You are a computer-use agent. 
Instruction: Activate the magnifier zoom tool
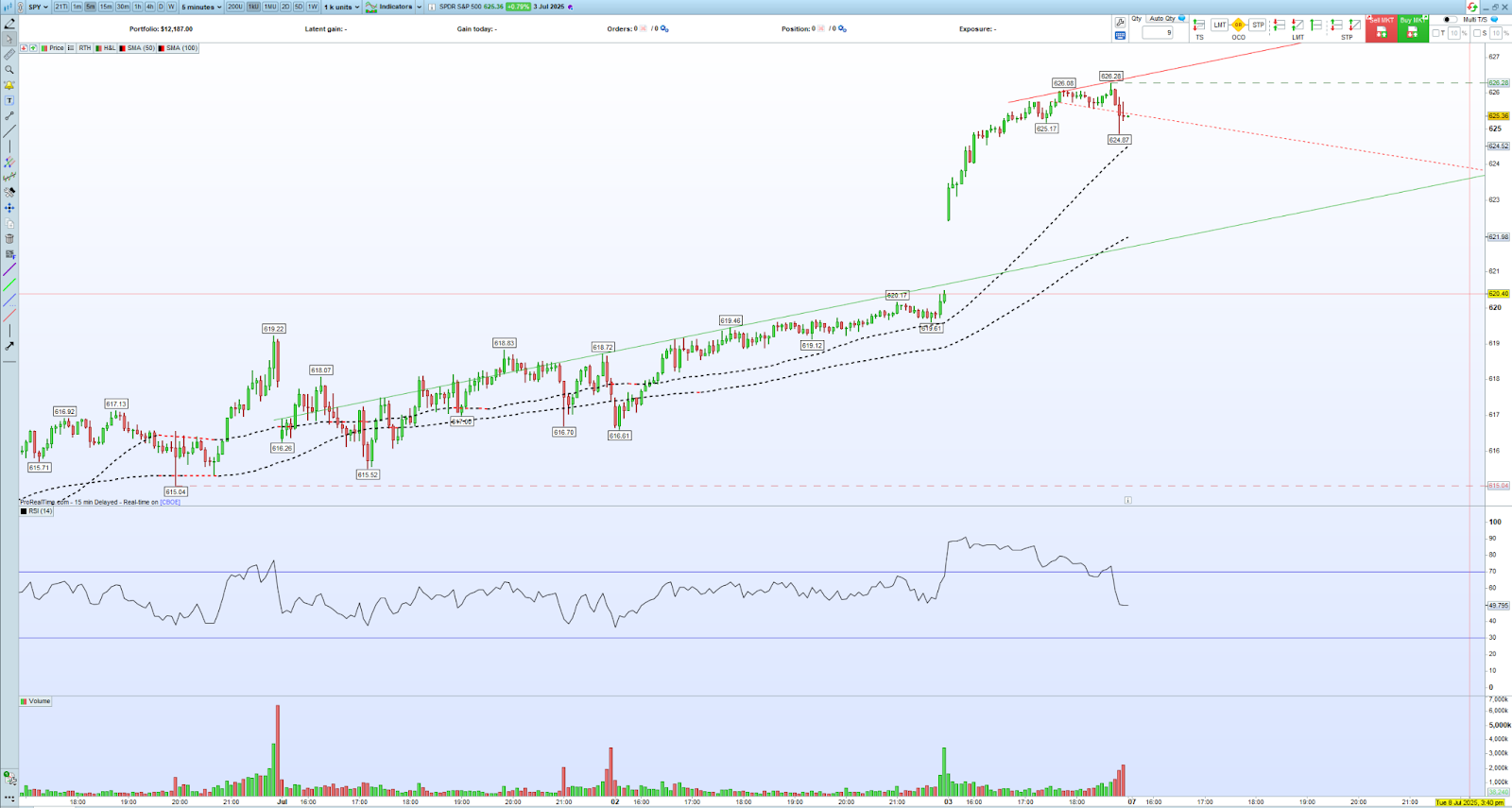pos(9,70)
